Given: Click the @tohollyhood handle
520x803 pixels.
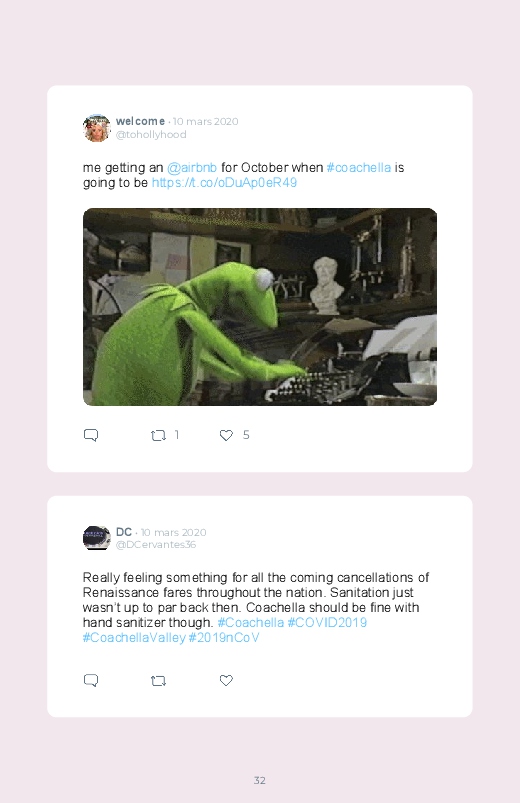Looking at the screenshot, I should tap(151, 134).
